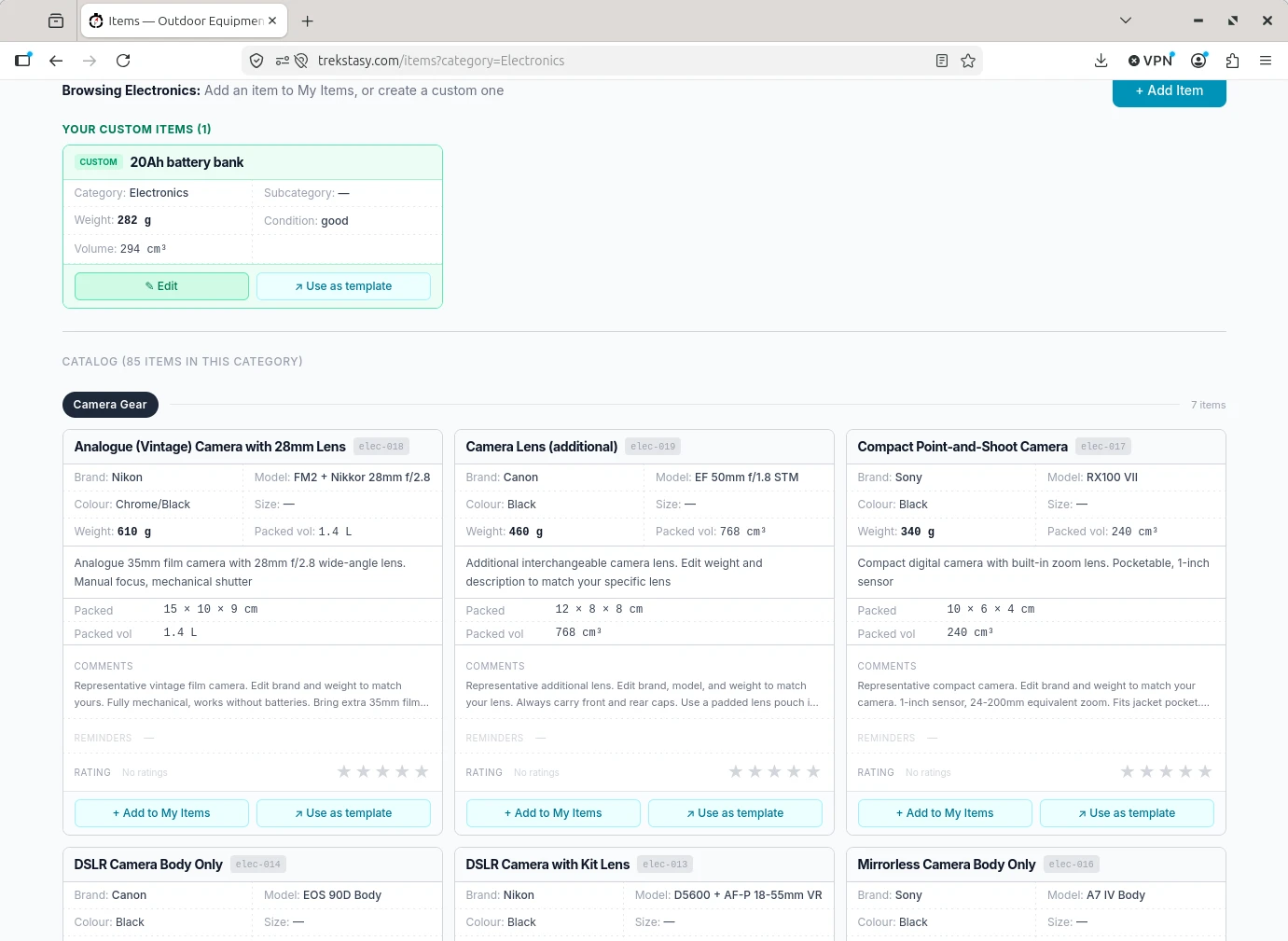Click the browser forward arrow
The height and width of the screenshot is (941, 1288).
click(90, 61)
